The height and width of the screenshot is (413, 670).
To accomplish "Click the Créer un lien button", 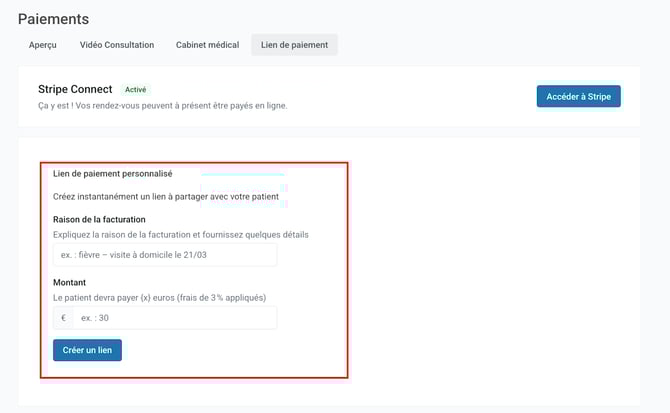I will tap(87, 350).
